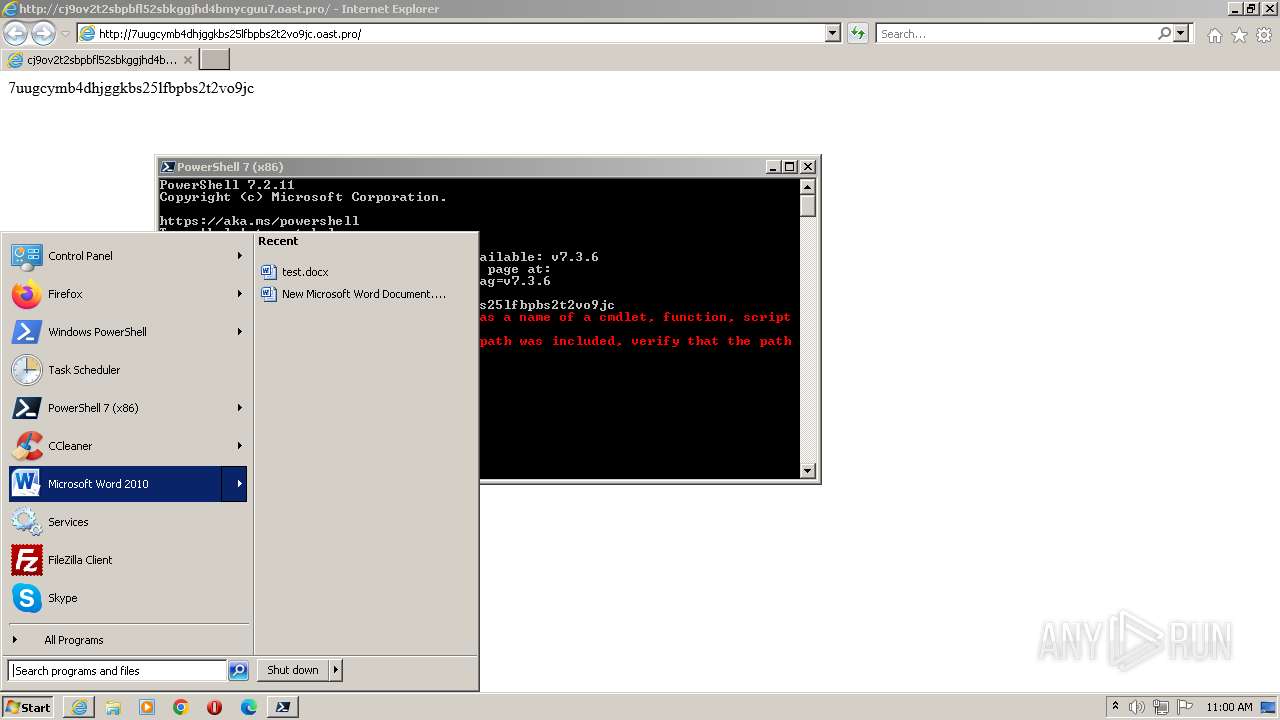Show hidden system tray icons

1115,707
